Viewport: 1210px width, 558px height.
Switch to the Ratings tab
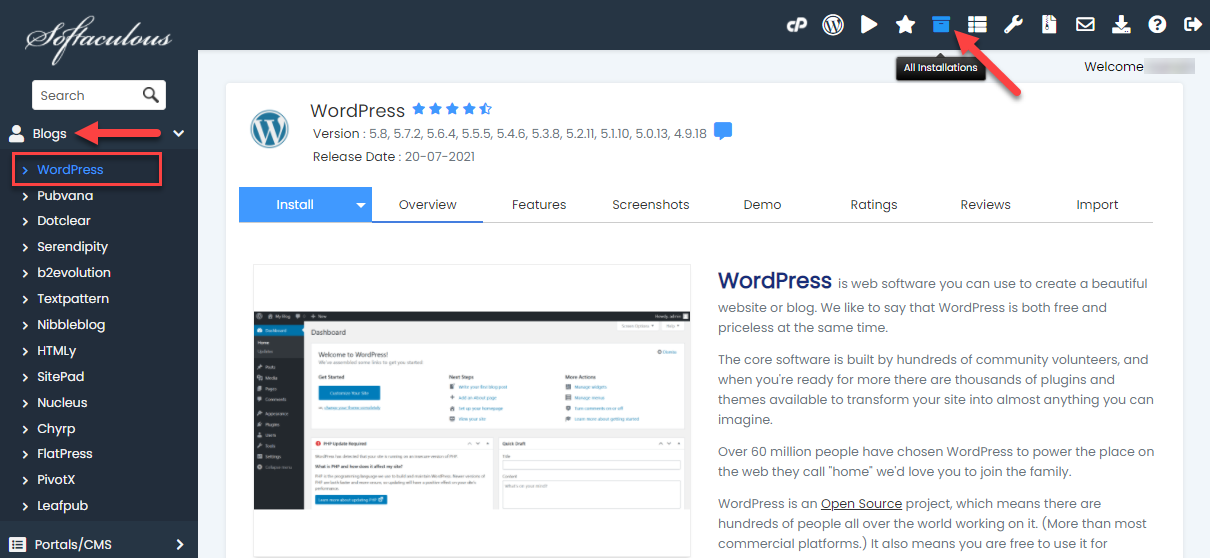click(874, 204)
